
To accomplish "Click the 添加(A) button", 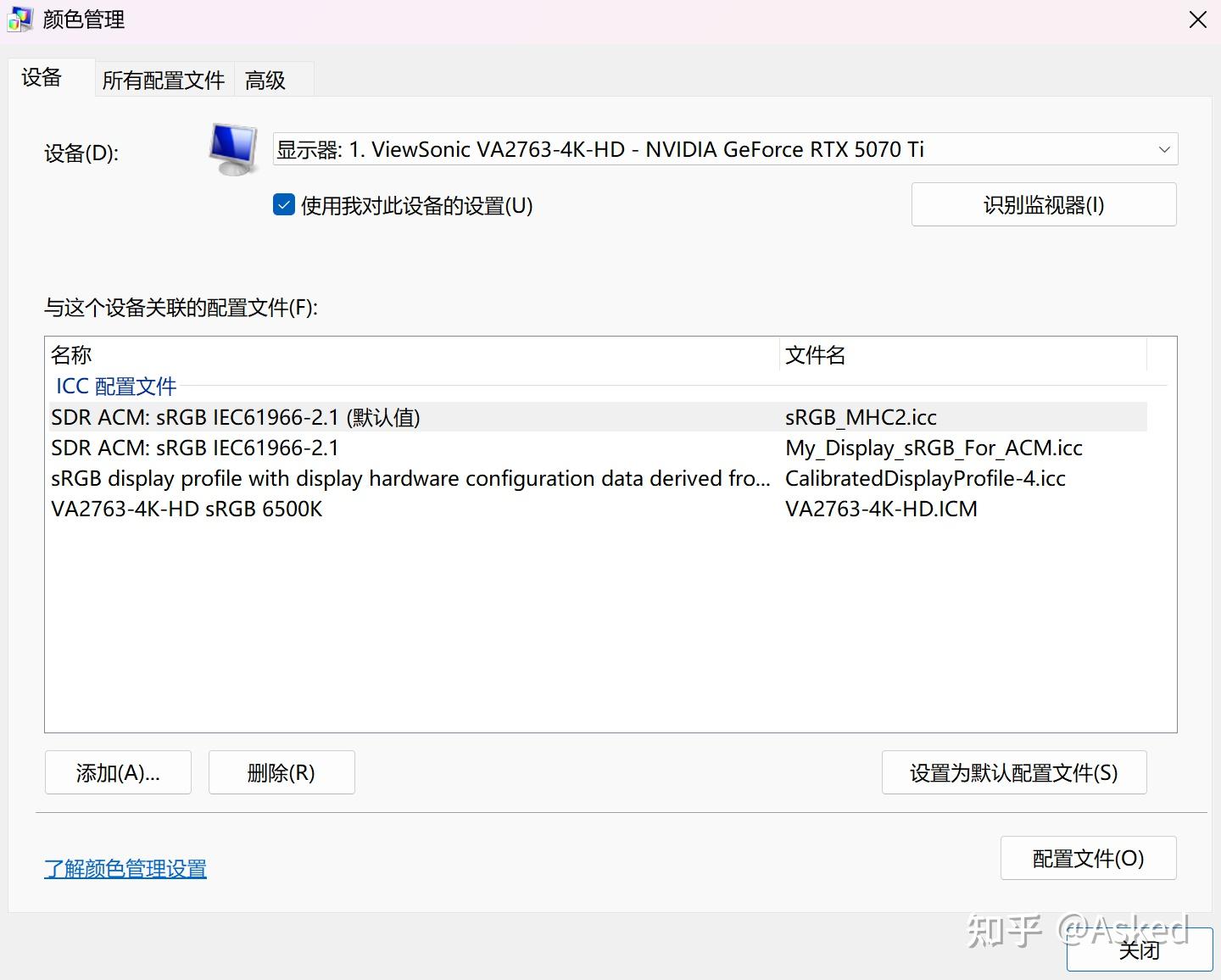I will [117, 772].
